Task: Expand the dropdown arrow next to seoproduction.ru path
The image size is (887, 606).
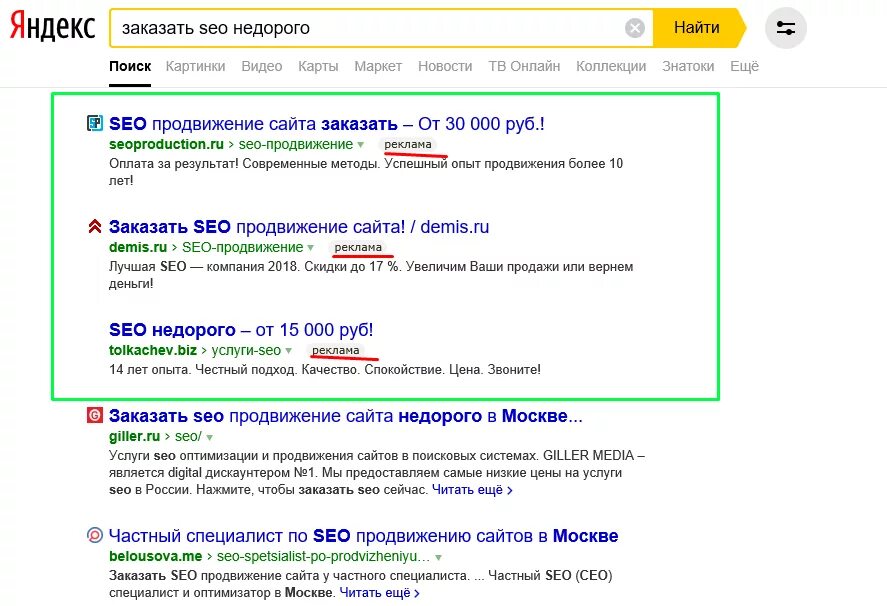Action: point(360,145)
